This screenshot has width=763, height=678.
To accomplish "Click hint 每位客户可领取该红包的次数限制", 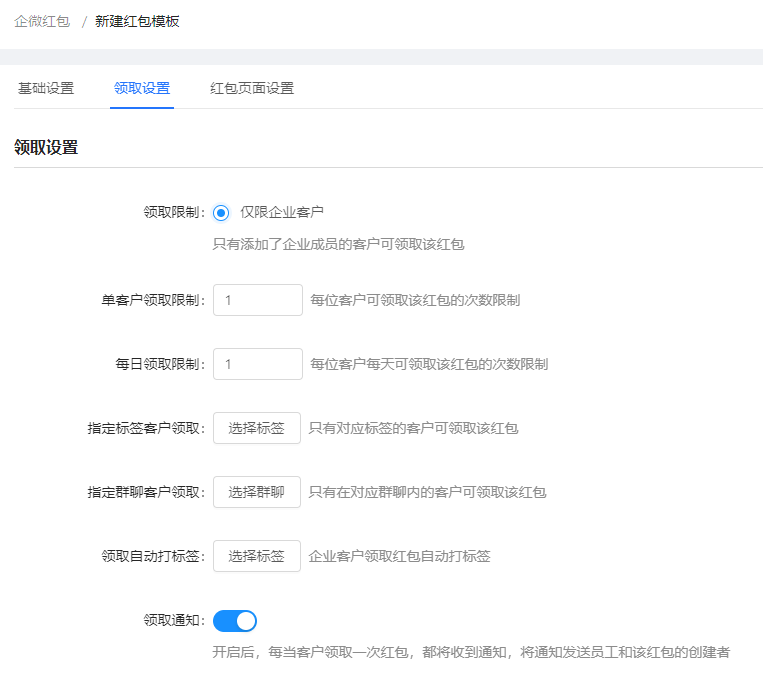I will [415, 300].
